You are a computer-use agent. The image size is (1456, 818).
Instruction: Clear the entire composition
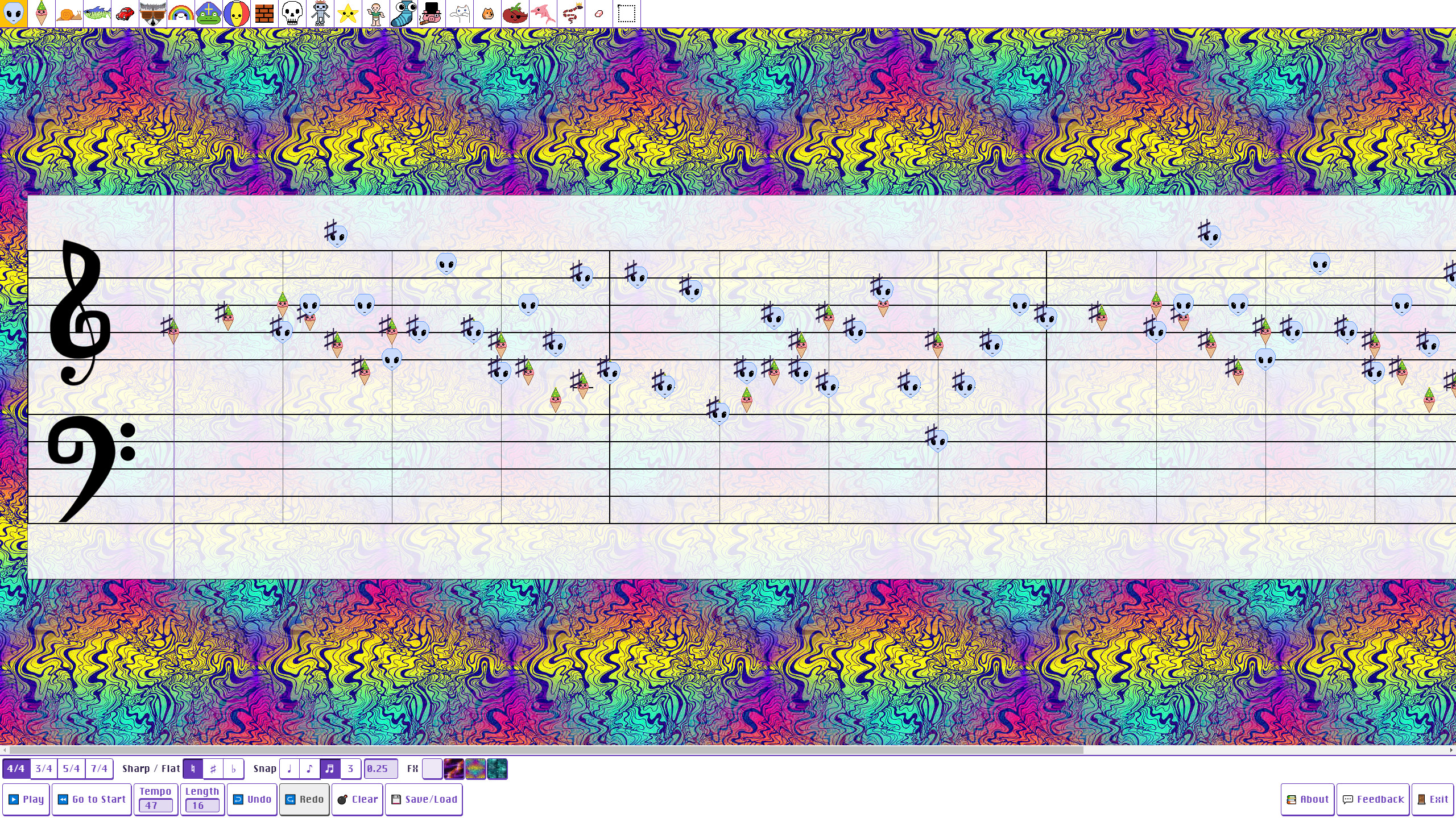tap(357, 799)
